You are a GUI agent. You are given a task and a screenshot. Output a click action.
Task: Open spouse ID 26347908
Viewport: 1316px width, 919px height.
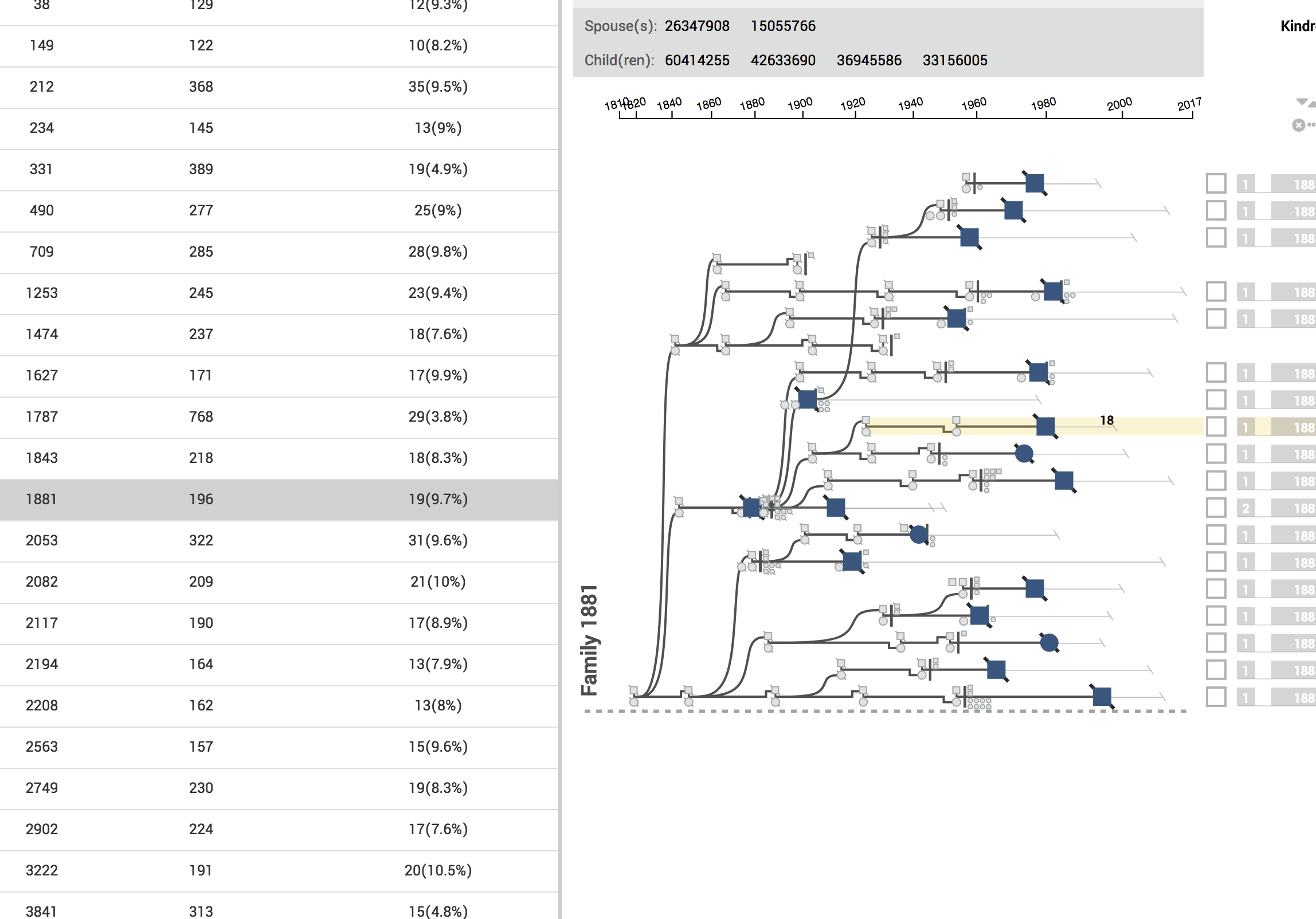click(x=697, y=26)
